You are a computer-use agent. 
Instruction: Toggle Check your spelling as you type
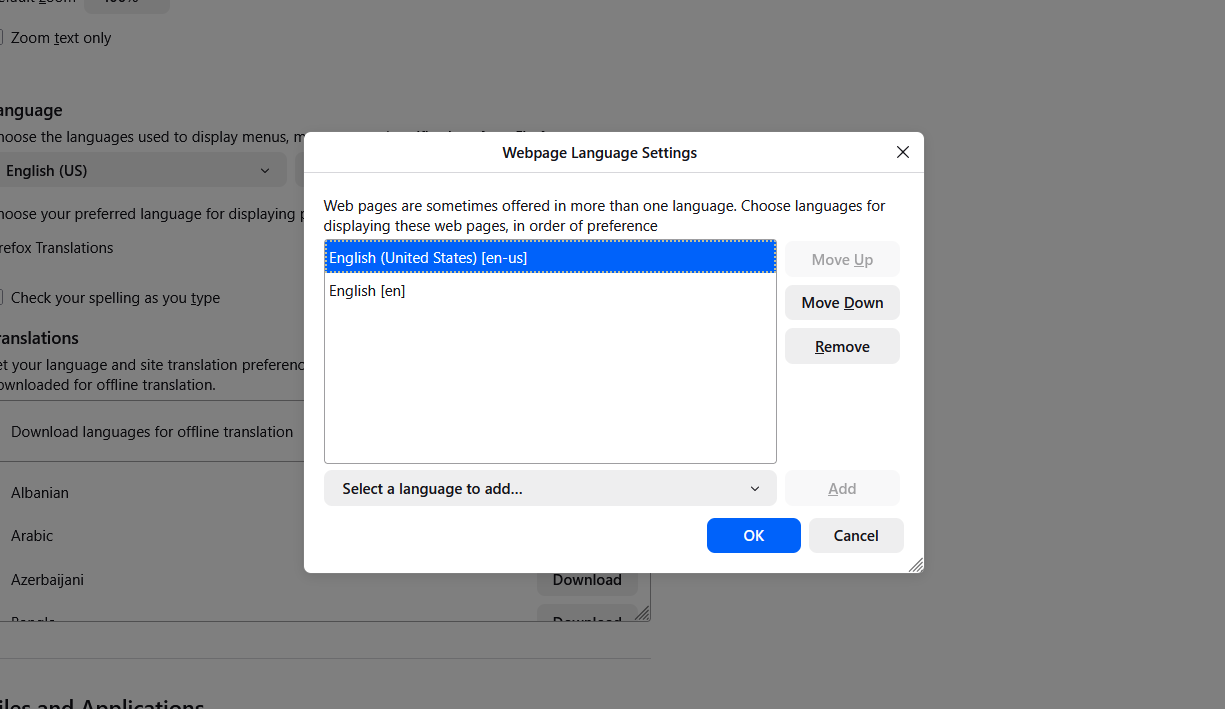click(1, 298)
